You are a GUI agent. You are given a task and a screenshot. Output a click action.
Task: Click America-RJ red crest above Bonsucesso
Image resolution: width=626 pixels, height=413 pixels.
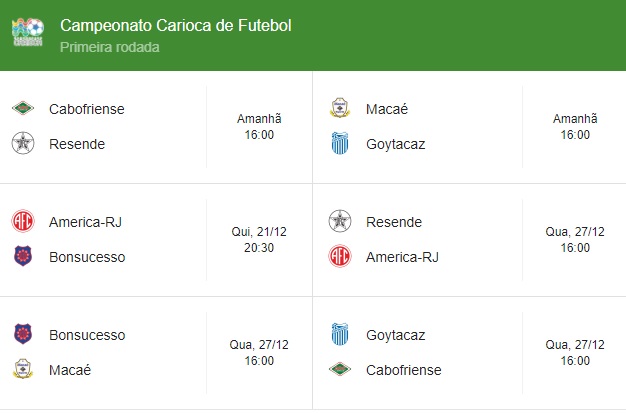click(23, 221)
